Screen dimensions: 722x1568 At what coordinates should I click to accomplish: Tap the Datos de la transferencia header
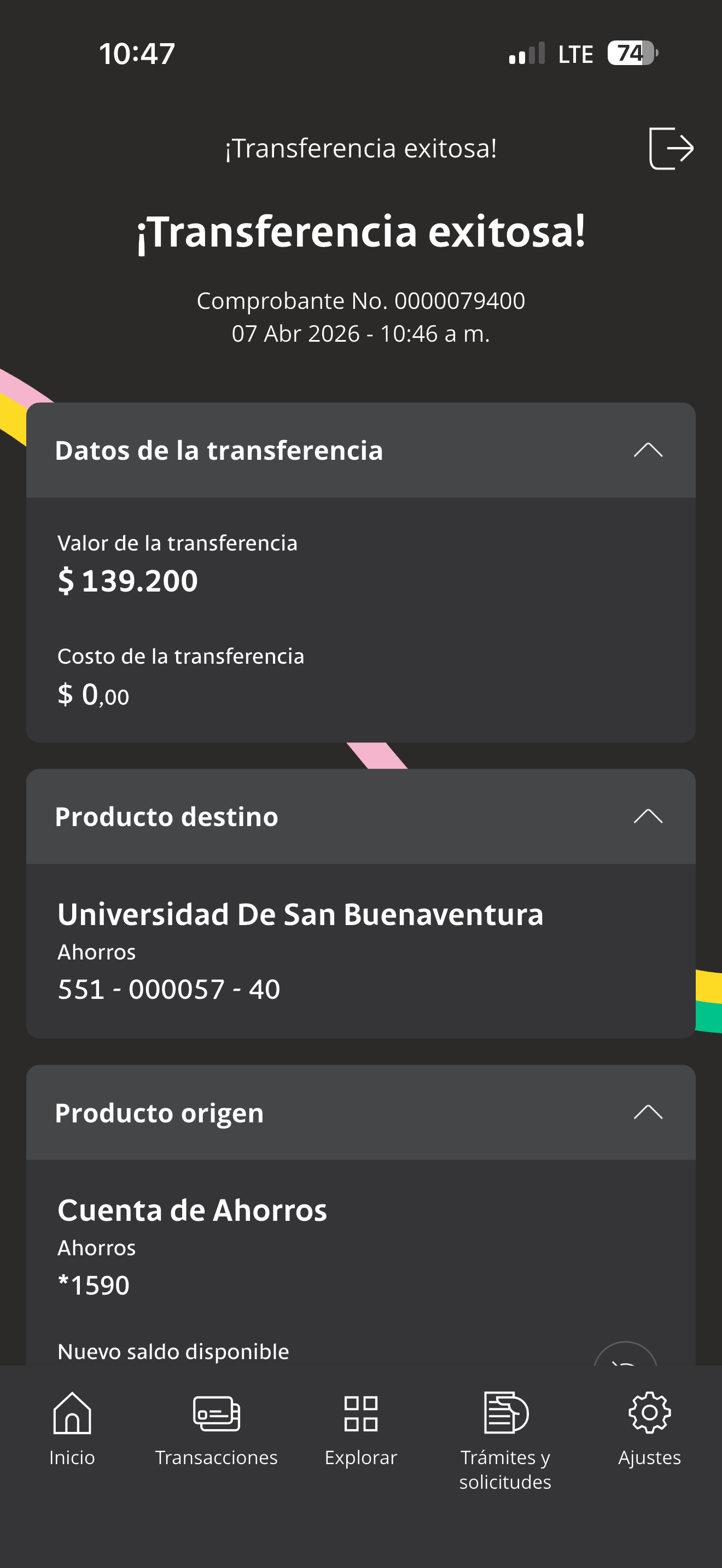click(x=360, y=450)
